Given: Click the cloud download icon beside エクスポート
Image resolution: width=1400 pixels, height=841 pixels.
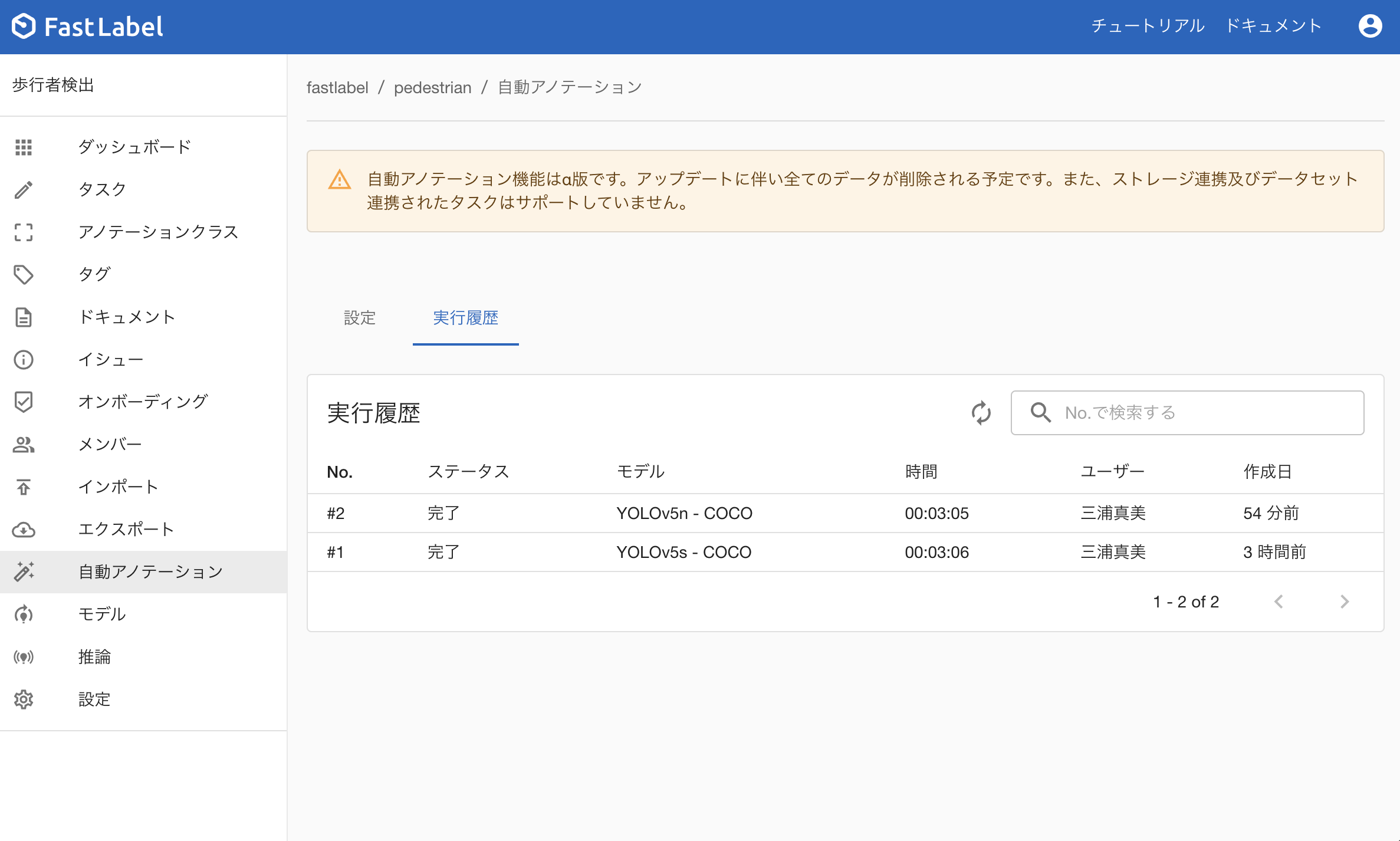Looking at the screenshot, I should pyautogui.click(x=24, y=529).
